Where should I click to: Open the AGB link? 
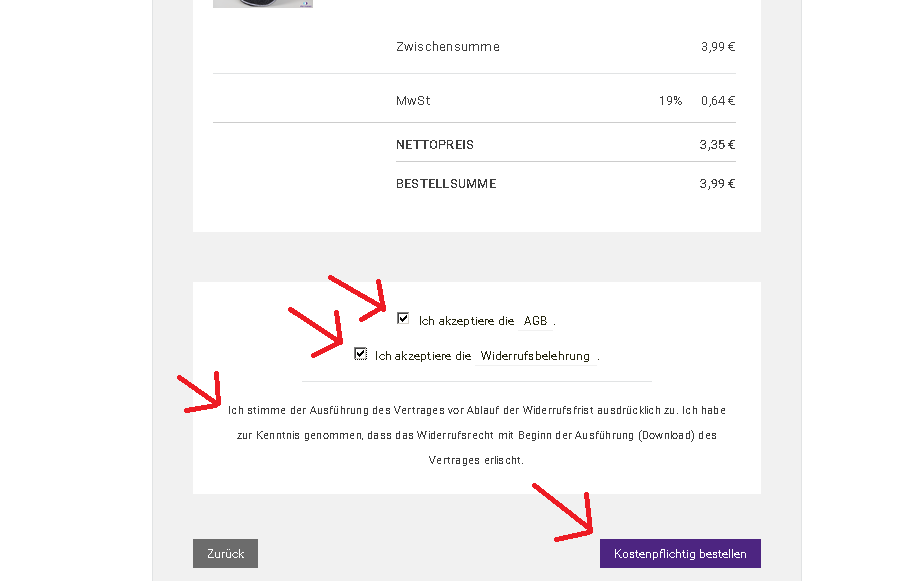point(535,321)
